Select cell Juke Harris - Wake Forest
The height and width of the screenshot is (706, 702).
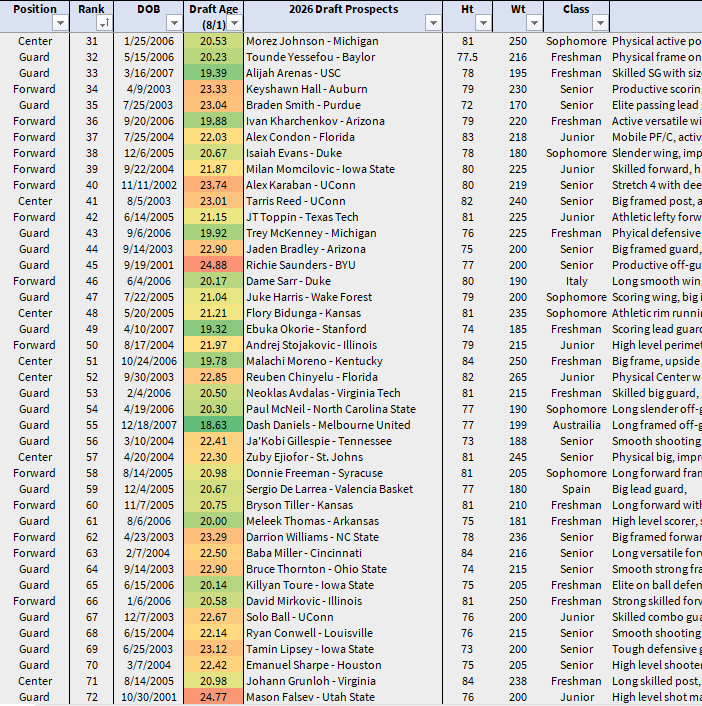click(343, 297)
